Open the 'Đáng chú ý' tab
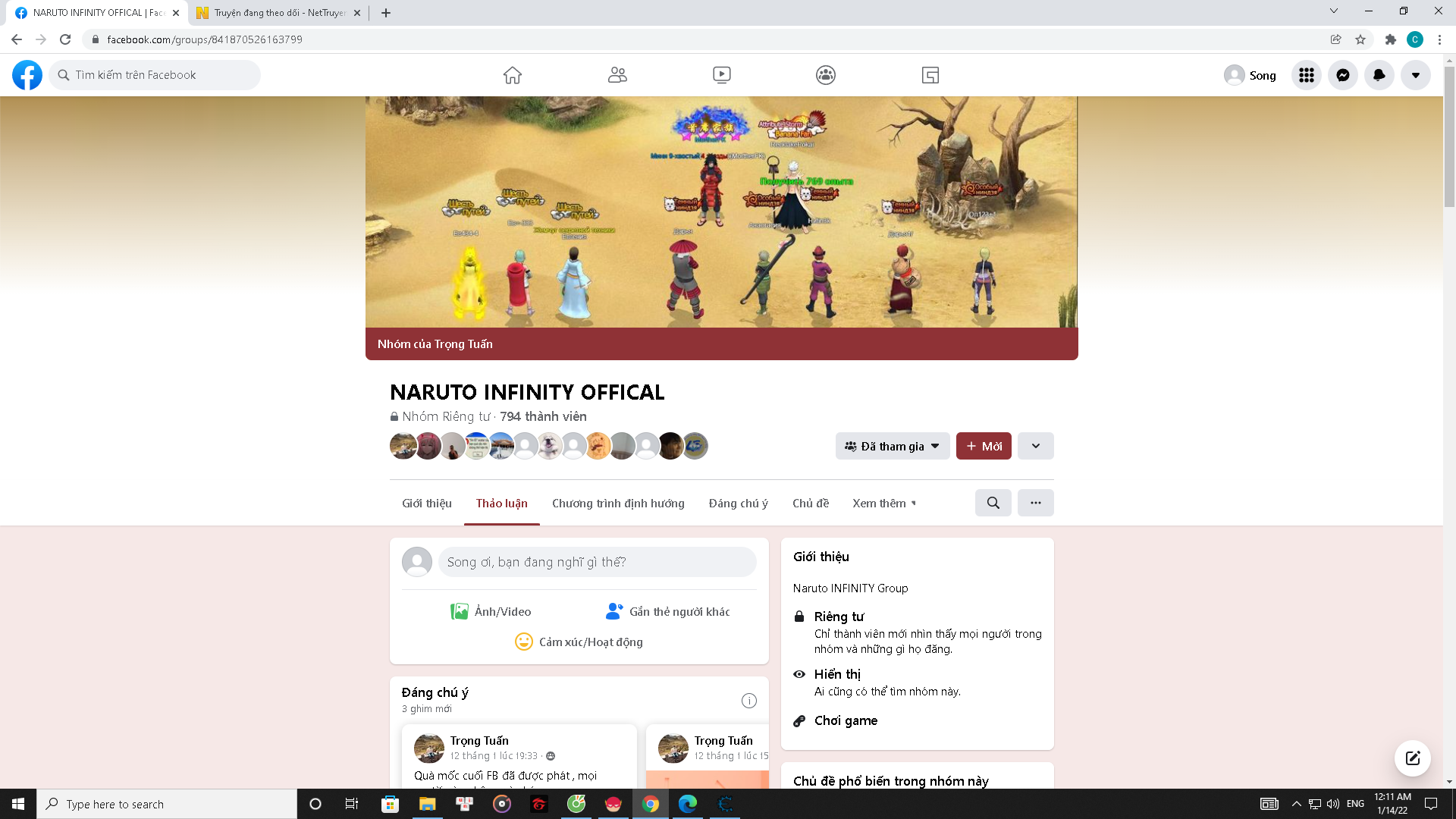Viewport: 1456px width, 819px height. (x=739, y=503)
